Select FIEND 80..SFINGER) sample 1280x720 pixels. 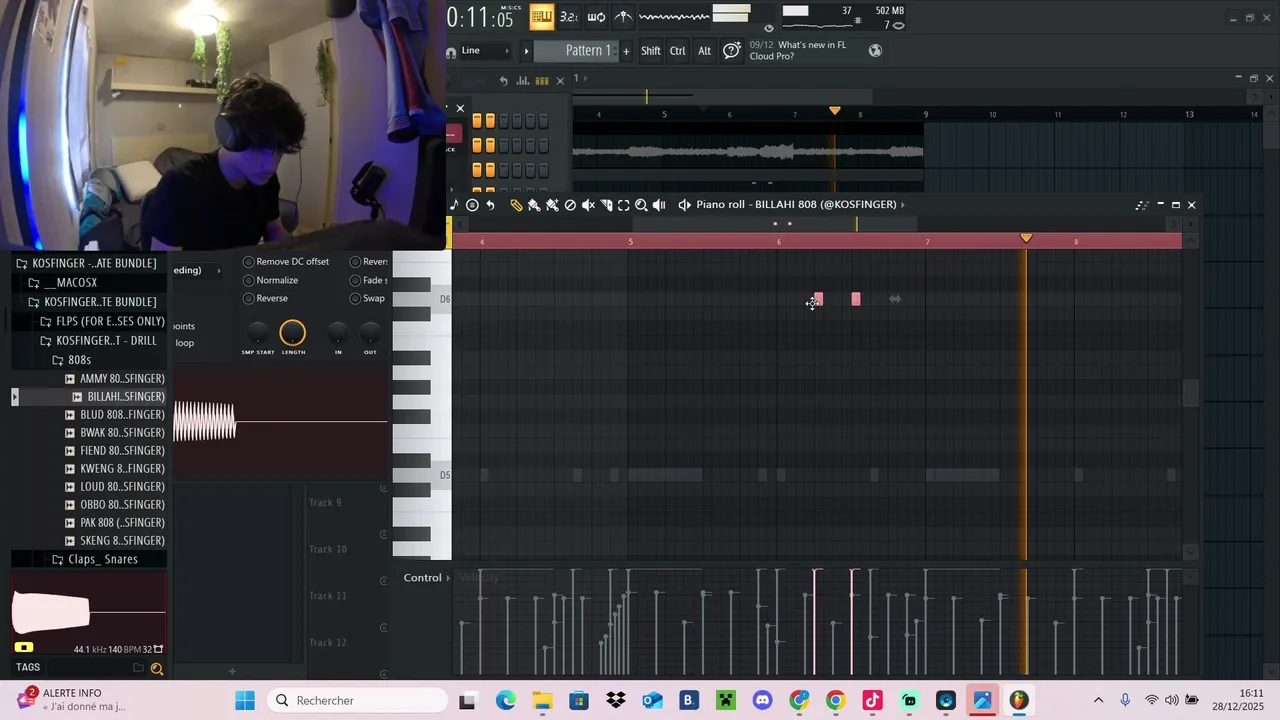click(114, 451)
